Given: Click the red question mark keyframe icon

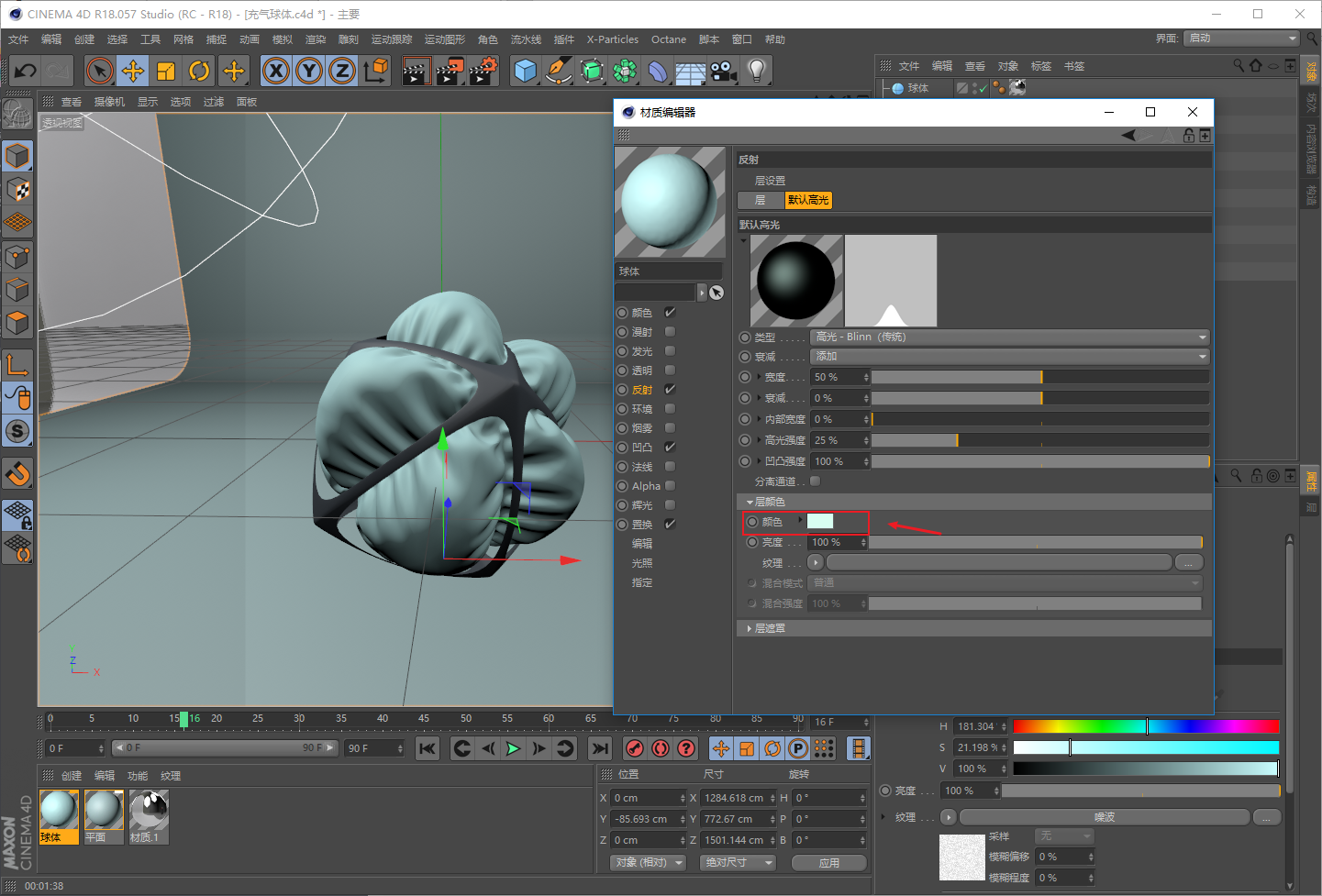Looking at the screenshot, I should point(685,748).
